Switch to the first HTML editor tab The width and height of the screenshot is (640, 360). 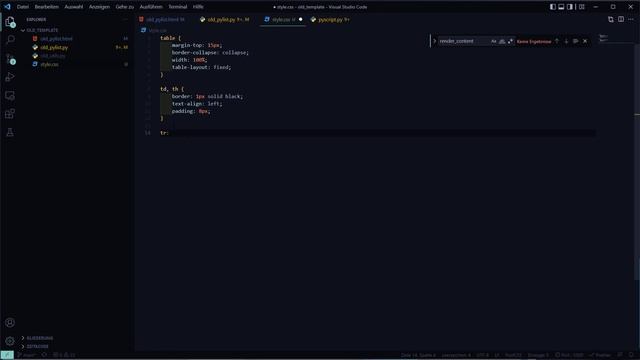pos(164,20)
